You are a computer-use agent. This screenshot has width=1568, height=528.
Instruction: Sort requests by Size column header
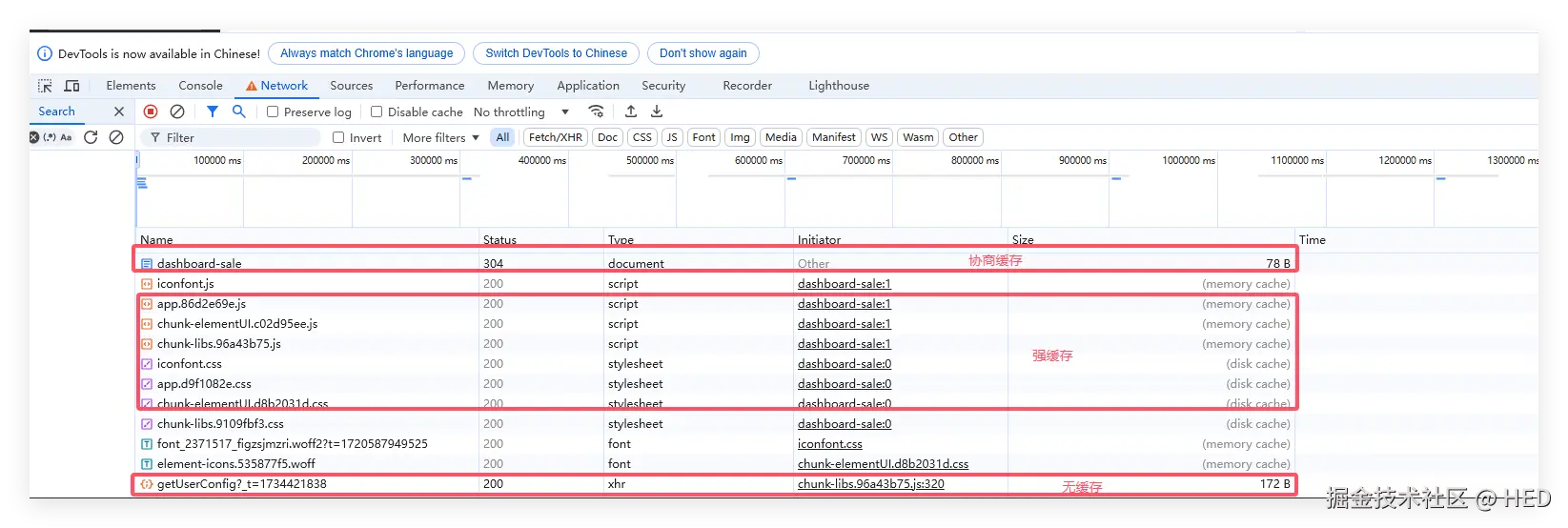tap(1151, 240)
